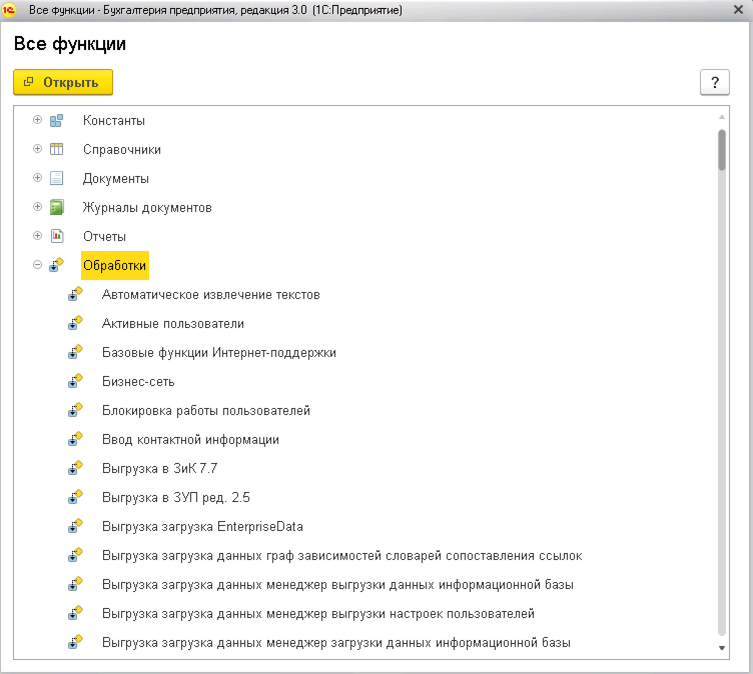Screen dimensions: 753x674
Task: Select the highlighted Обработки item
Action: point(115,265)
